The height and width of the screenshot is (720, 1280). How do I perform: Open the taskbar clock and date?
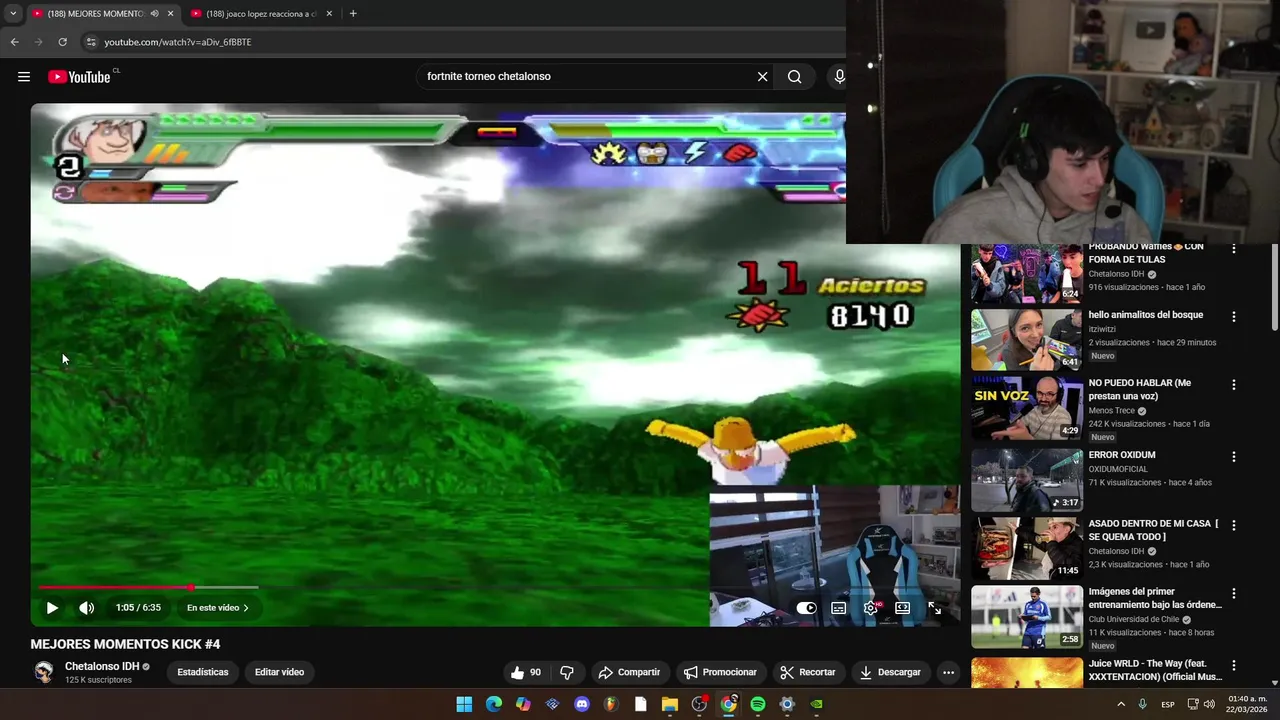coord(1247,704)
